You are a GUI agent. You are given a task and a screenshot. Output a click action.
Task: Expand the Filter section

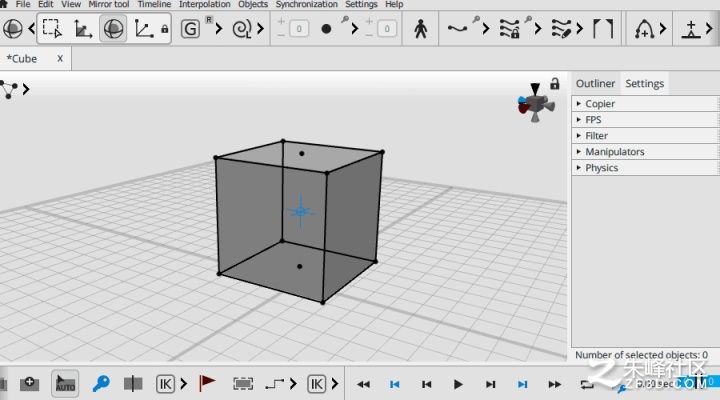[x=644, y=136]
